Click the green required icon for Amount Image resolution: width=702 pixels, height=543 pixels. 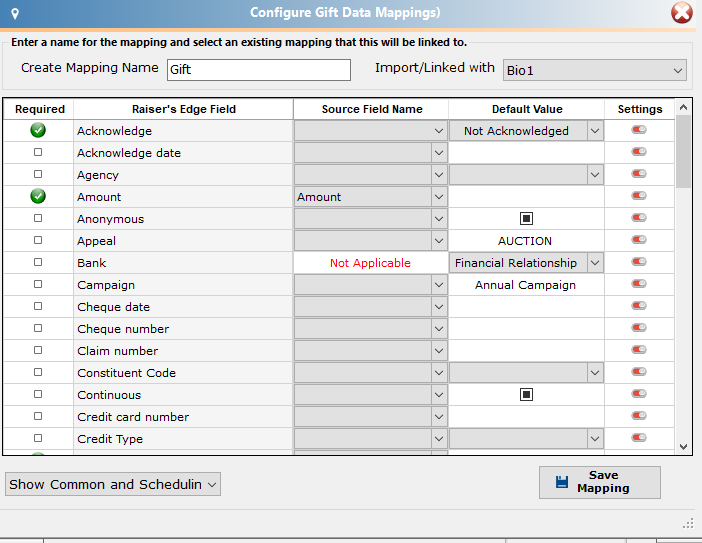coord(38,196)
